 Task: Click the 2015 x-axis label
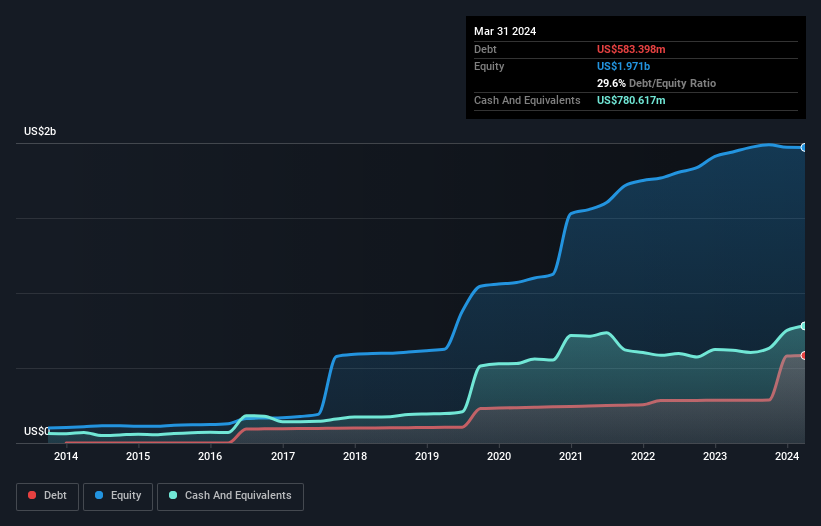tap(138, 456)
